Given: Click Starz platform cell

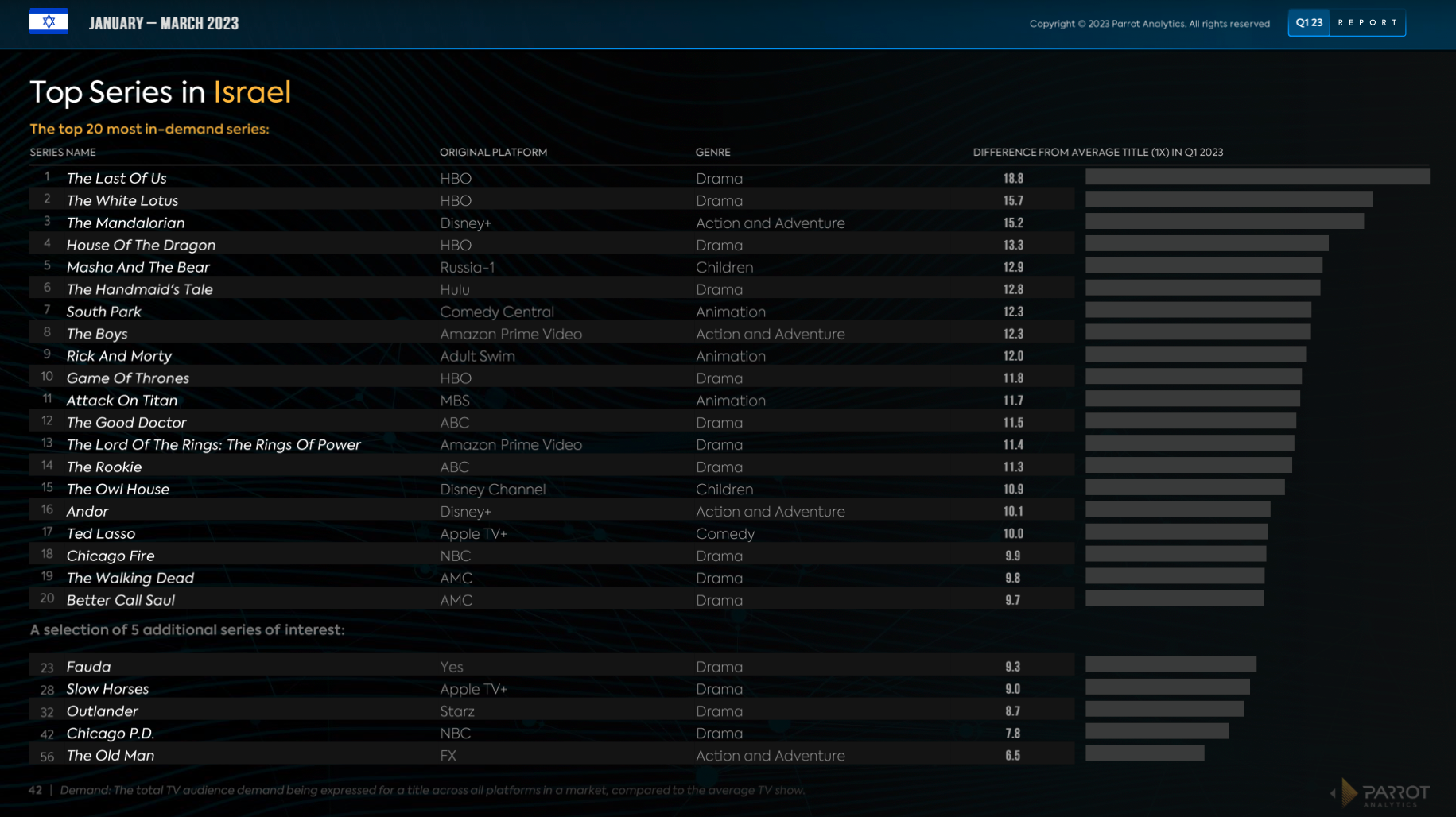Looking at the screenshot, I should click(x=457, y=711).
